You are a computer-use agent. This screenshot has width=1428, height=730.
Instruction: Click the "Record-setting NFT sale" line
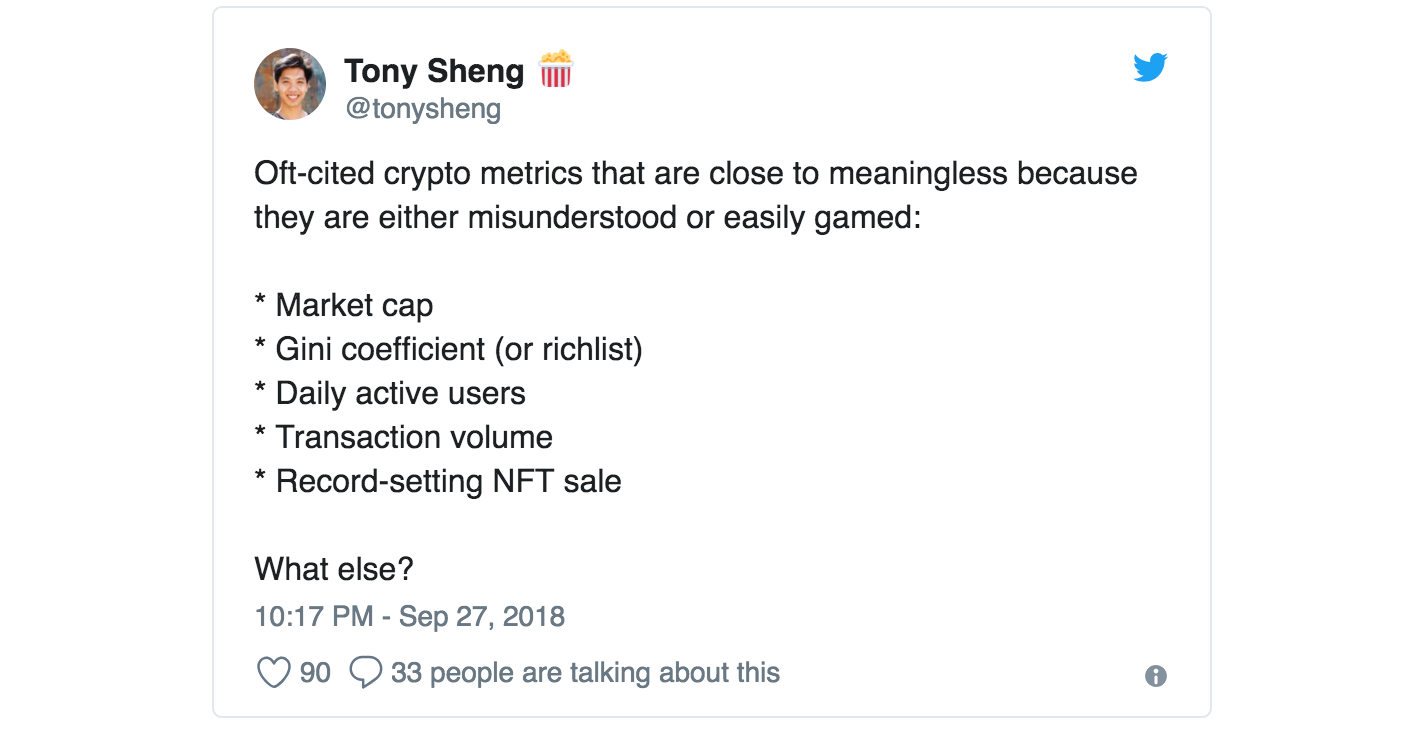pyautogui.click(x=438, y=481)
